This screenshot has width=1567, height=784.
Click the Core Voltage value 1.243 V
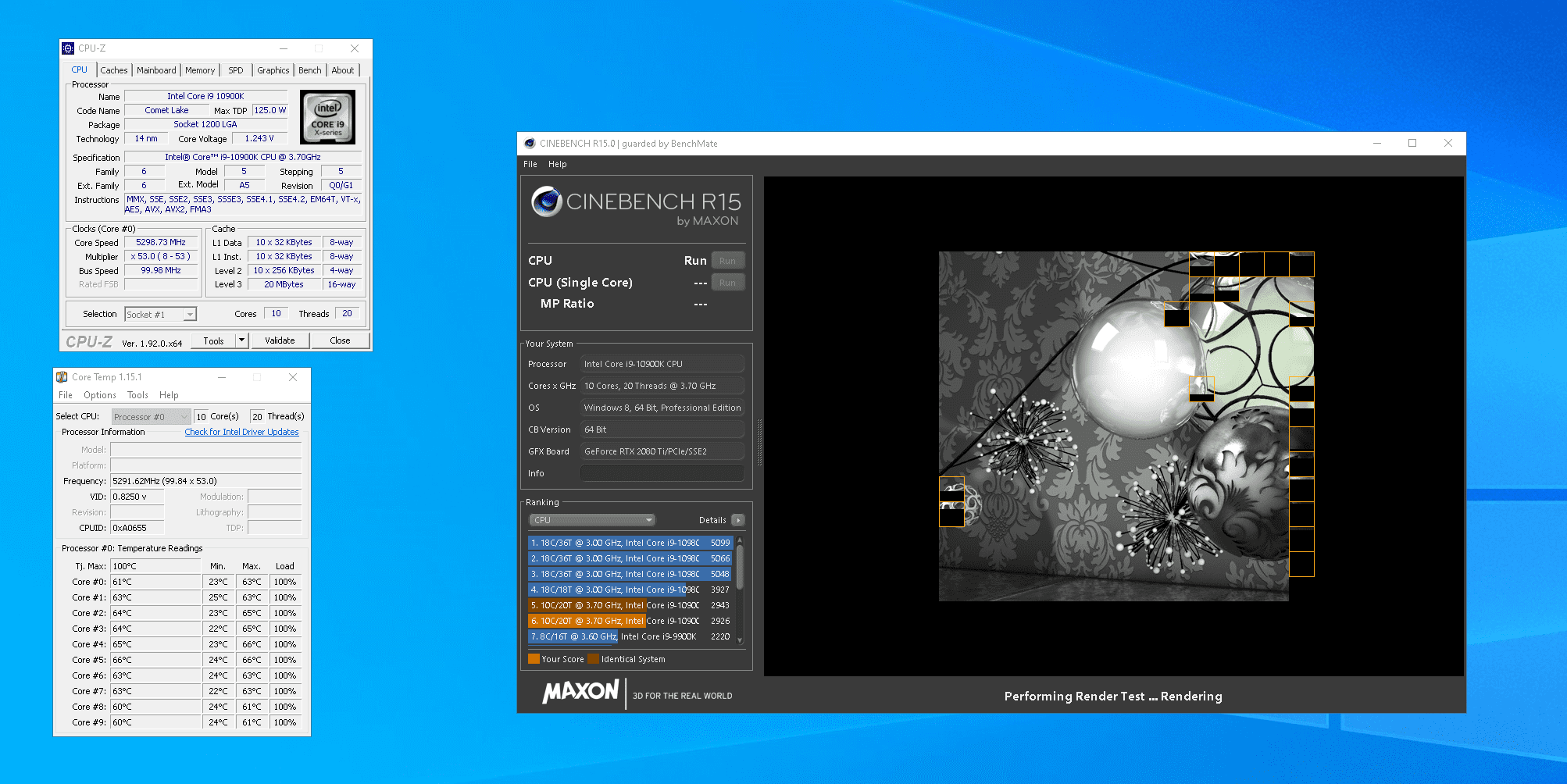259,138
